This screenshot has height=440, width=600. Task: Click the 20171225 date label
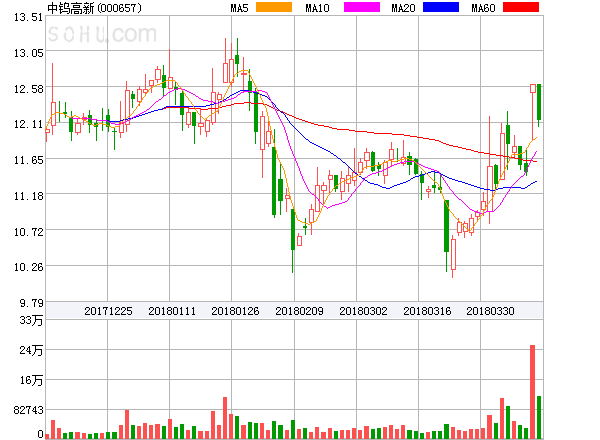108,311
